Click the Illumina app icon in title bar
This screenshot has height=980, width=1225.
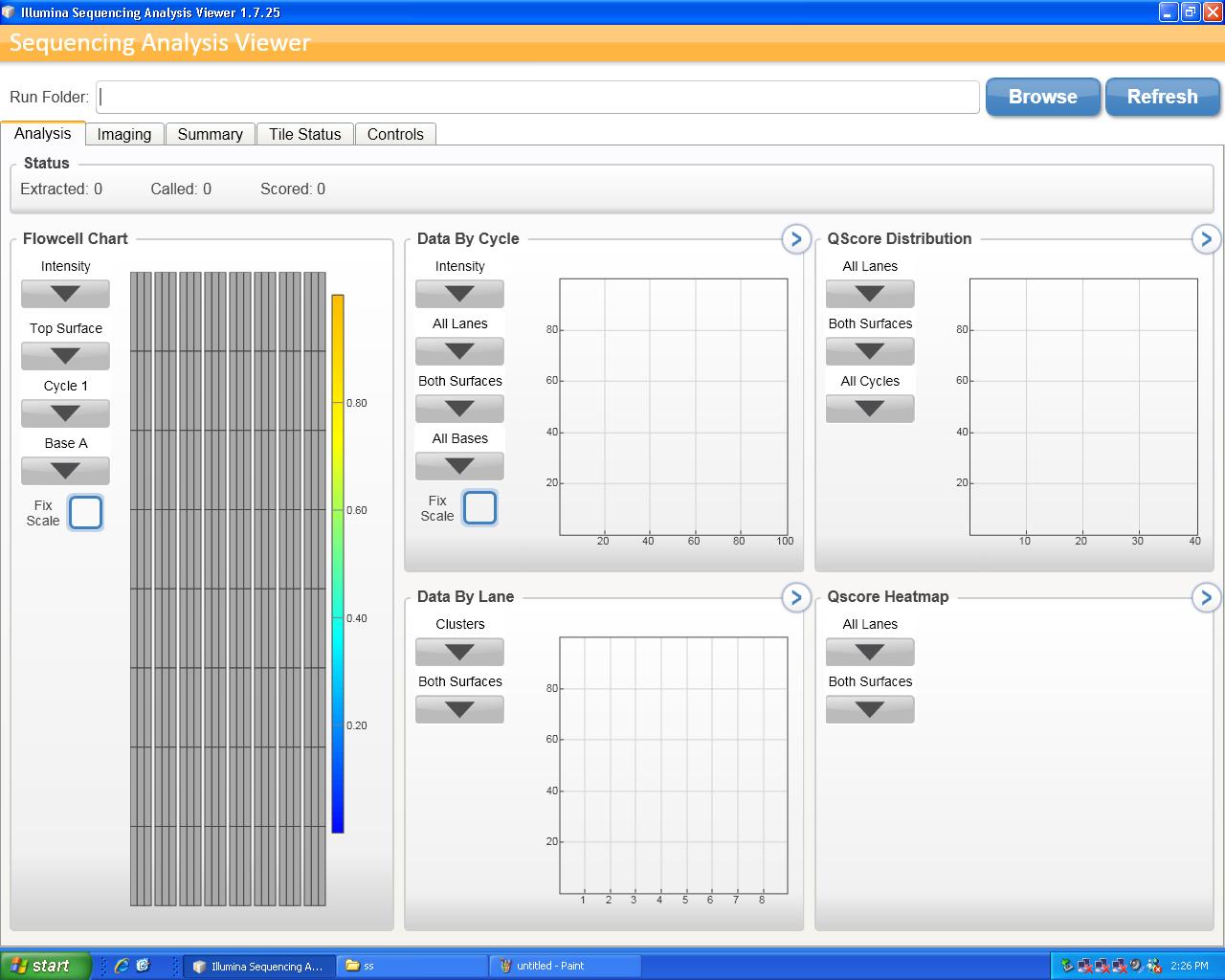point(9,12)
